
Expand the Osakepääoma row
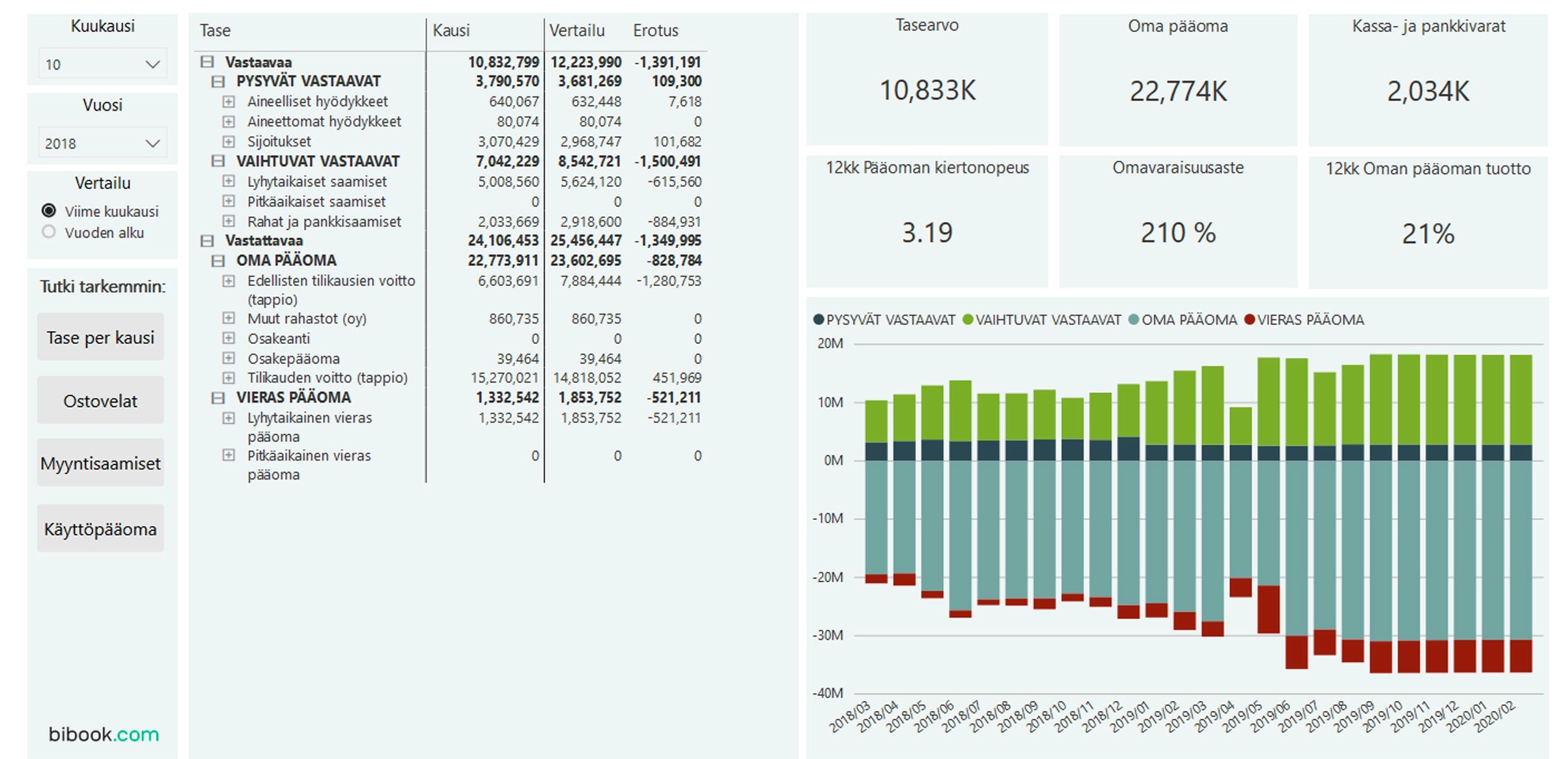pos(228,358)
